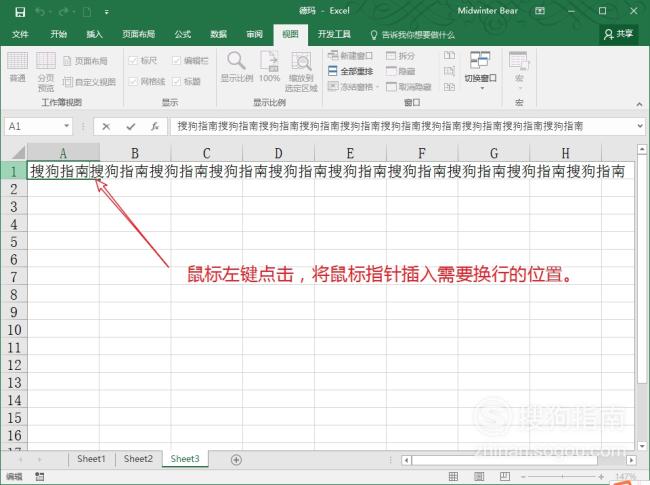The width and height of the screenshot is (650, 485).
Task: Click the 拆分 split button
Action: pos(400,56)
